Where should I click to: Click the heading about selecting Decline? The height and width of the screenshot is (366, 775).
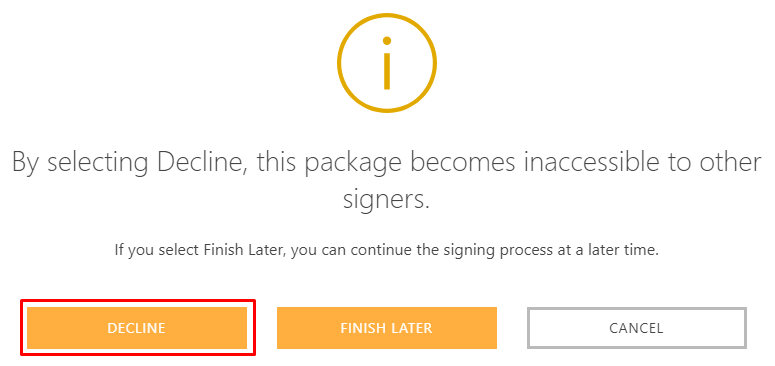pos(387,181)
